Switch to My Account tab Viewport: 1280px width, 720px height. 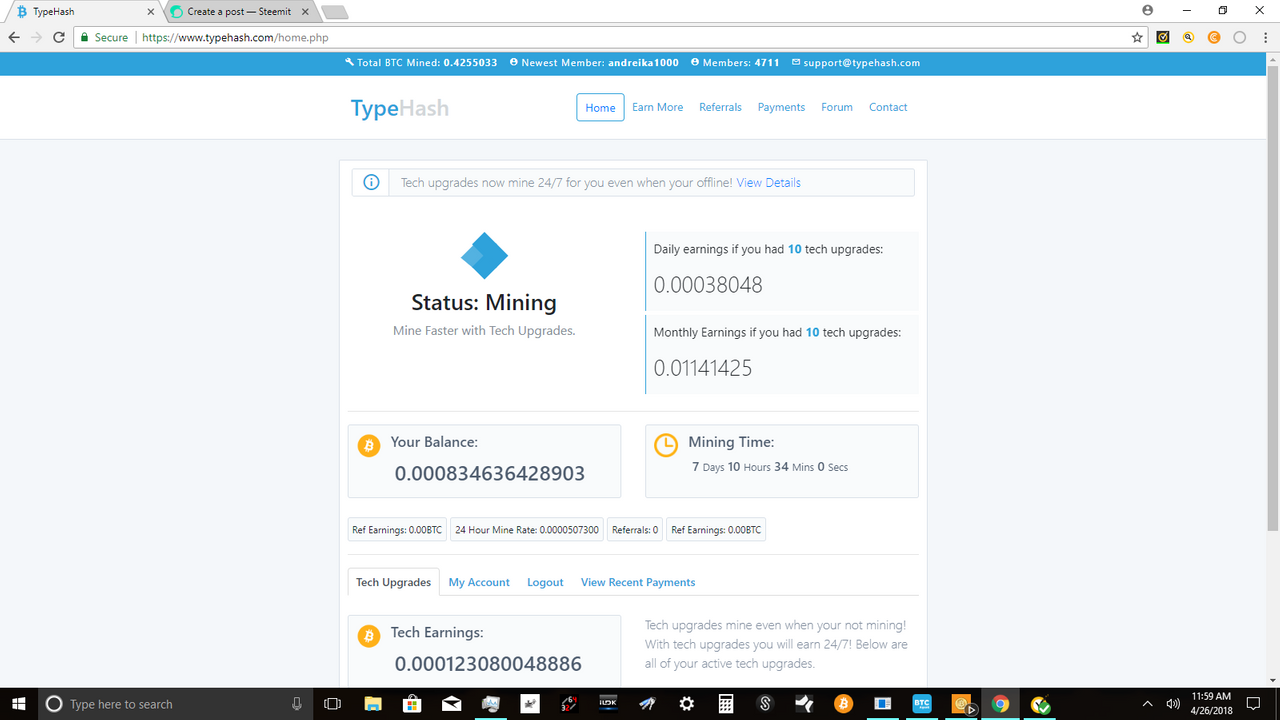[x=479, y=582]
